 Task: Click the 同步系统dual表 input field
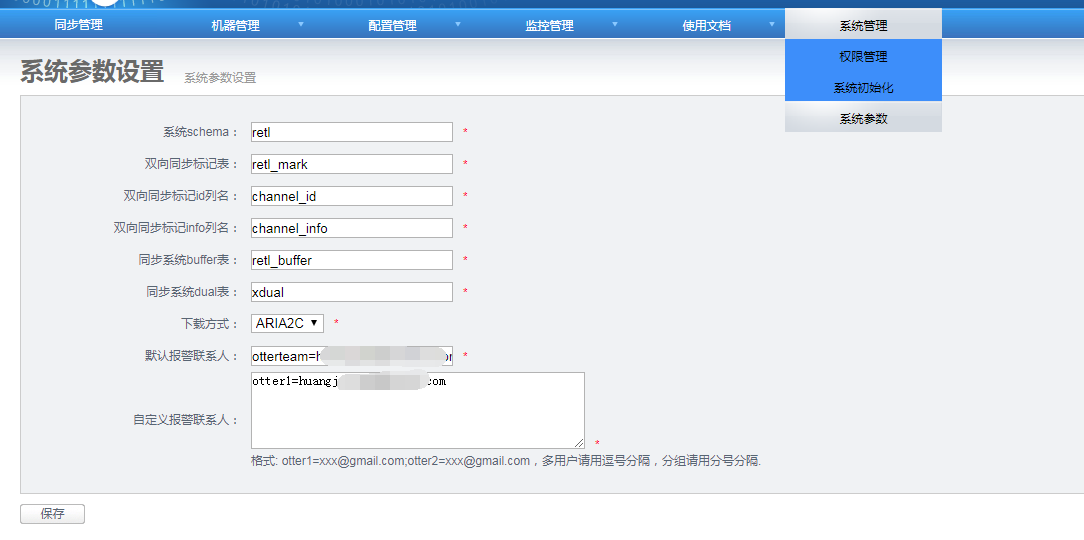click(x=352, y=292)
